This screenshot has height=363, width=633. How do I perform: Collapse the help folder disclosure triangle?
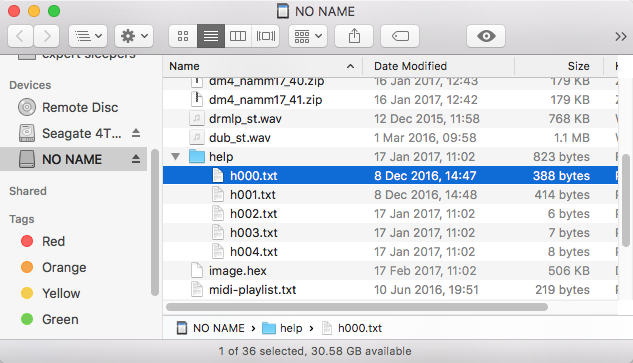pos(175,156)
